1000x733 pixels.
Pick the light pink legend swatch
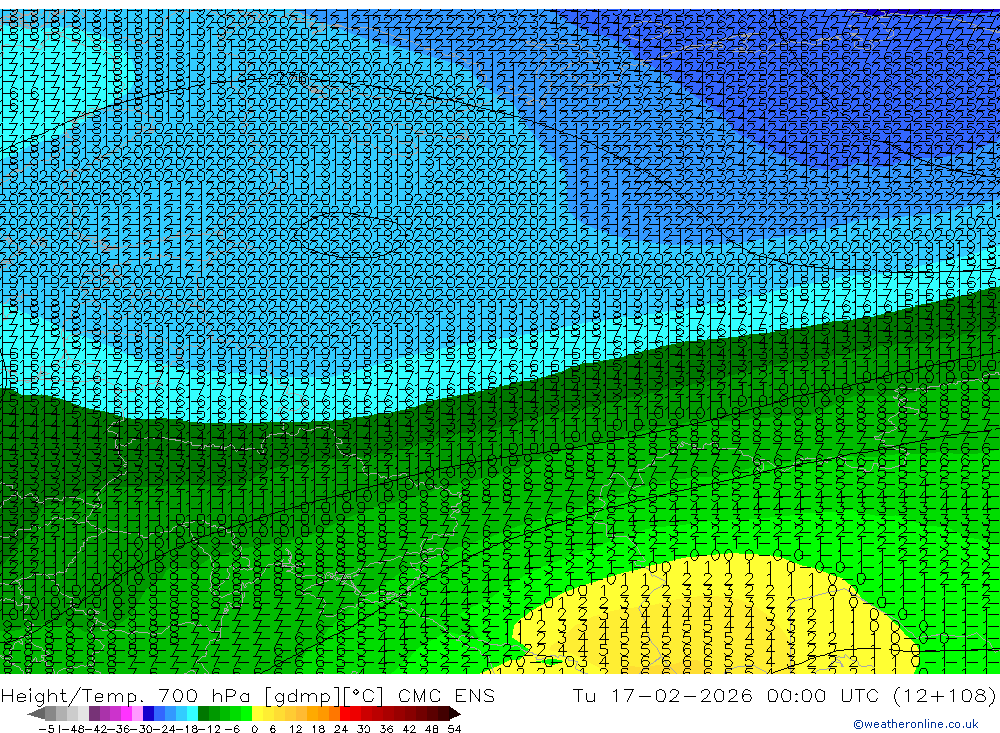[x=137, y=714]
